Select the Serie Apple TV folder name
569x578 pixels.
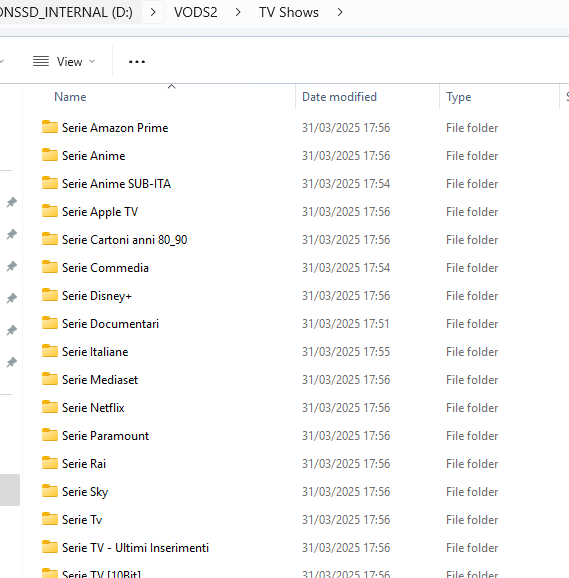(x=100, y=212)
